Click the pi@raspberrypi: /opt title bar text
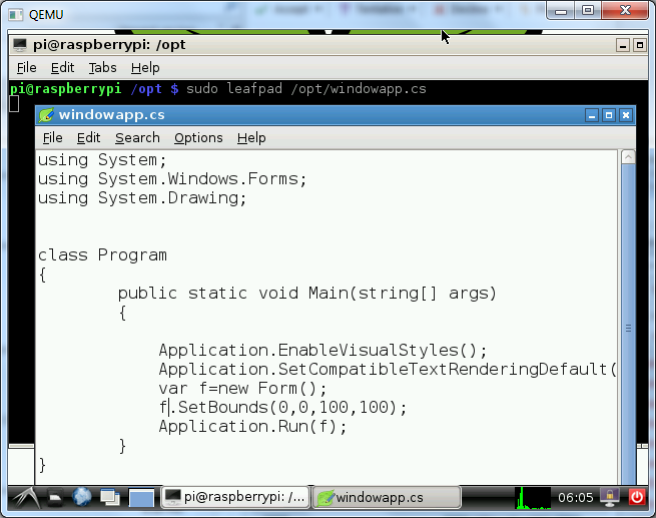Viewport: 656px width, 518px height. point(109,45)
